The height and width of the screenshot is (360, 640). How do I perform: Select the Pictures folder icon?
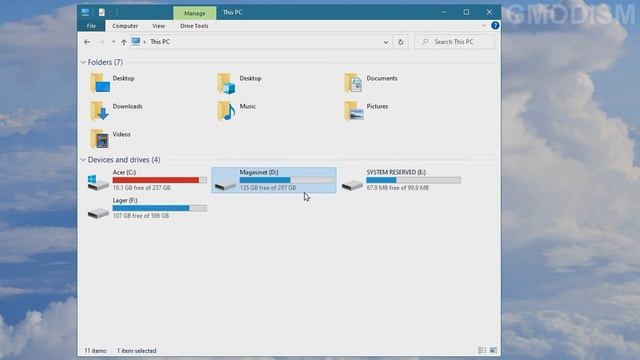coord(353,111)
